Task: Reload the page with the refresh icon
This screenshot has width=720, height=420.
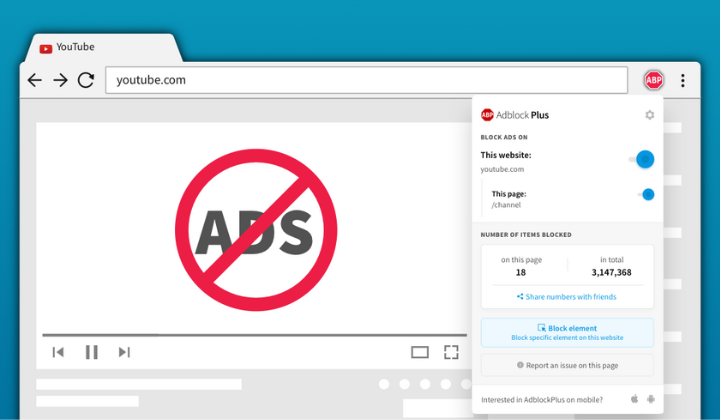Action: [x=86, y=80]
